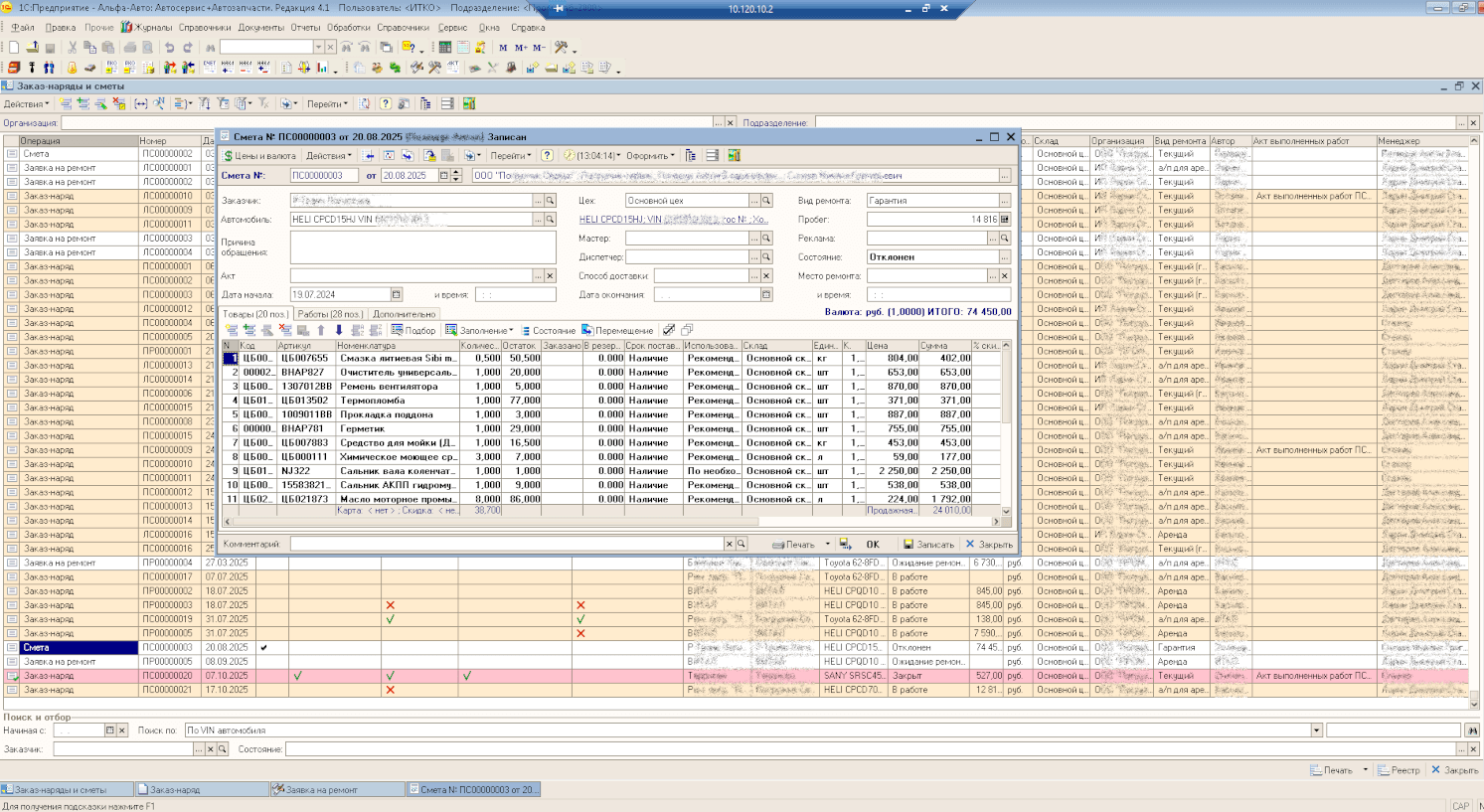
Task: Open the Отчеты menu in the menu bar
Action: click(304, 28)
